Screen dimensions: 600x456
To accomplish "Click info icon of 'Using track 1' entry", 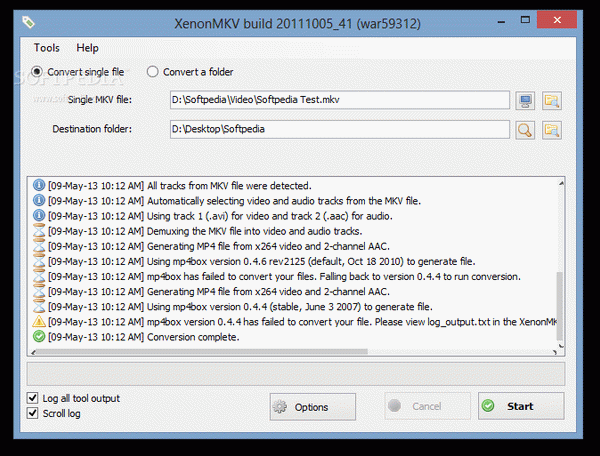I will (x=39, y=216).
